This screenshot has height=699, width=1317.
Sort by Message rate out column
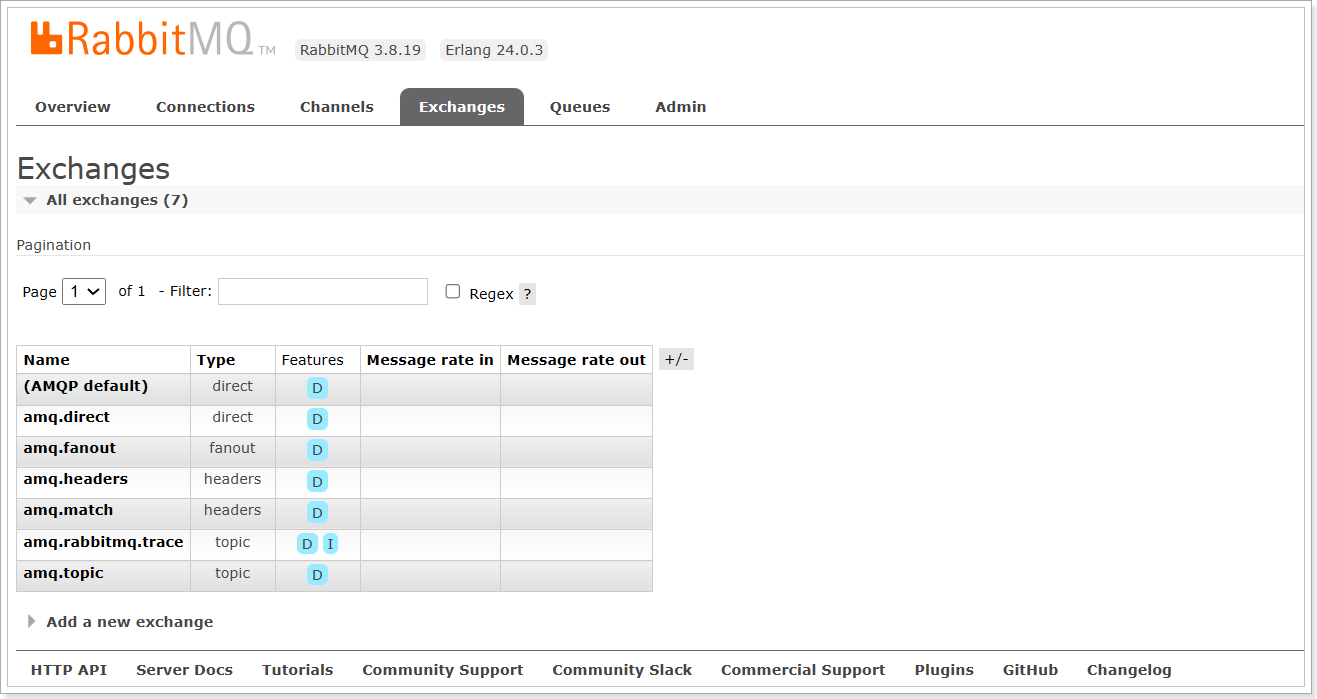pos(577,360)
